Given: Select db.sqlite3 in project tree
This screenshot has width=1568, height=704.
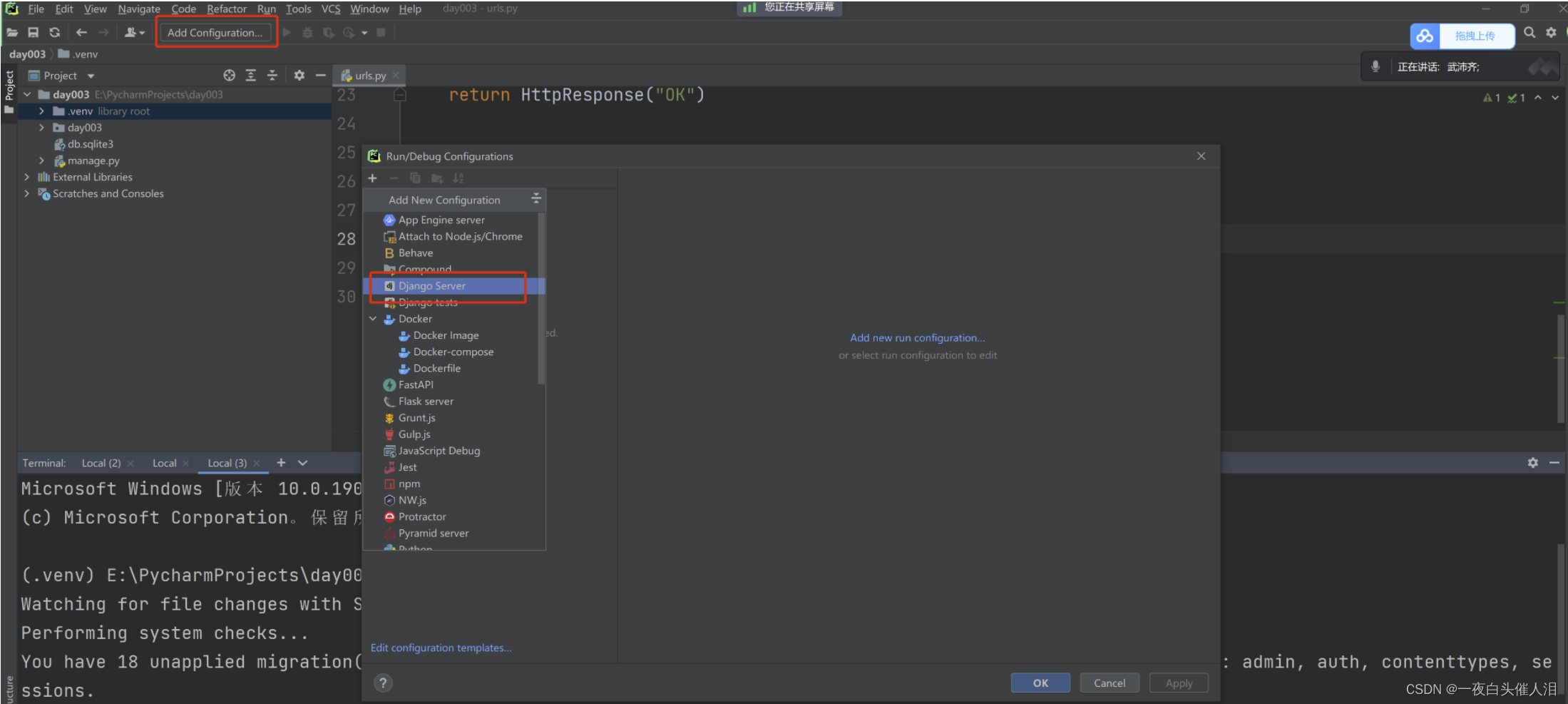Looking at the screenshot, I should coord(90,144).
